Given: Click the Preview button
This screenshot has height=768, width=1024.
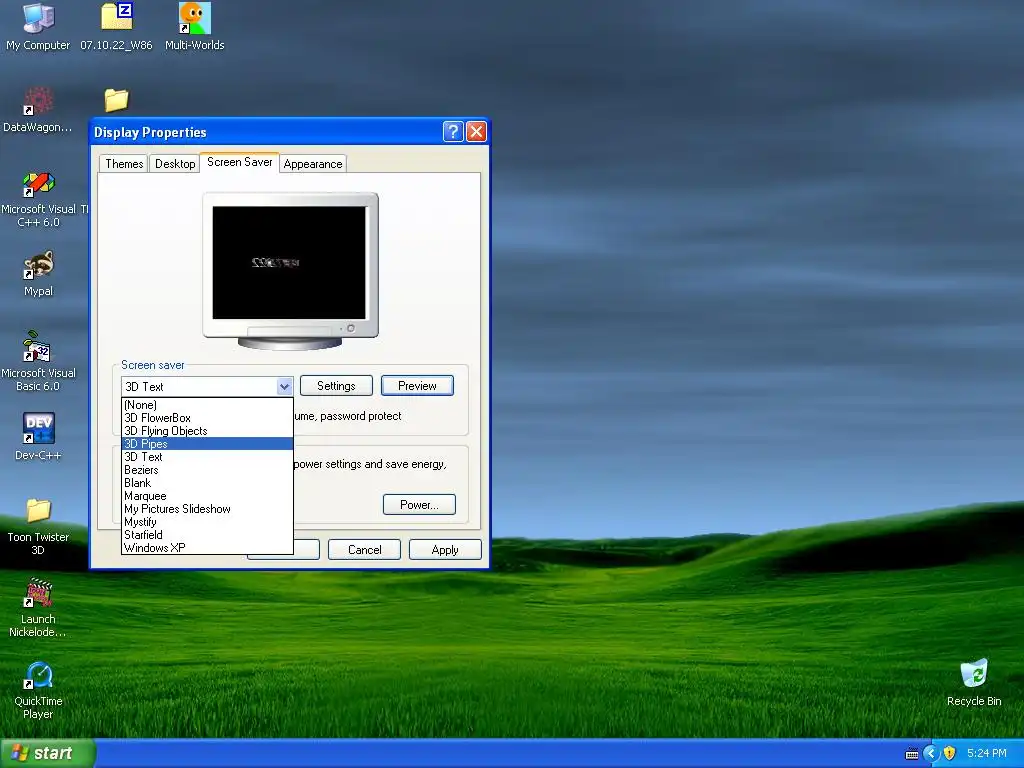Looking at the screenshot, I should (417, 385).
